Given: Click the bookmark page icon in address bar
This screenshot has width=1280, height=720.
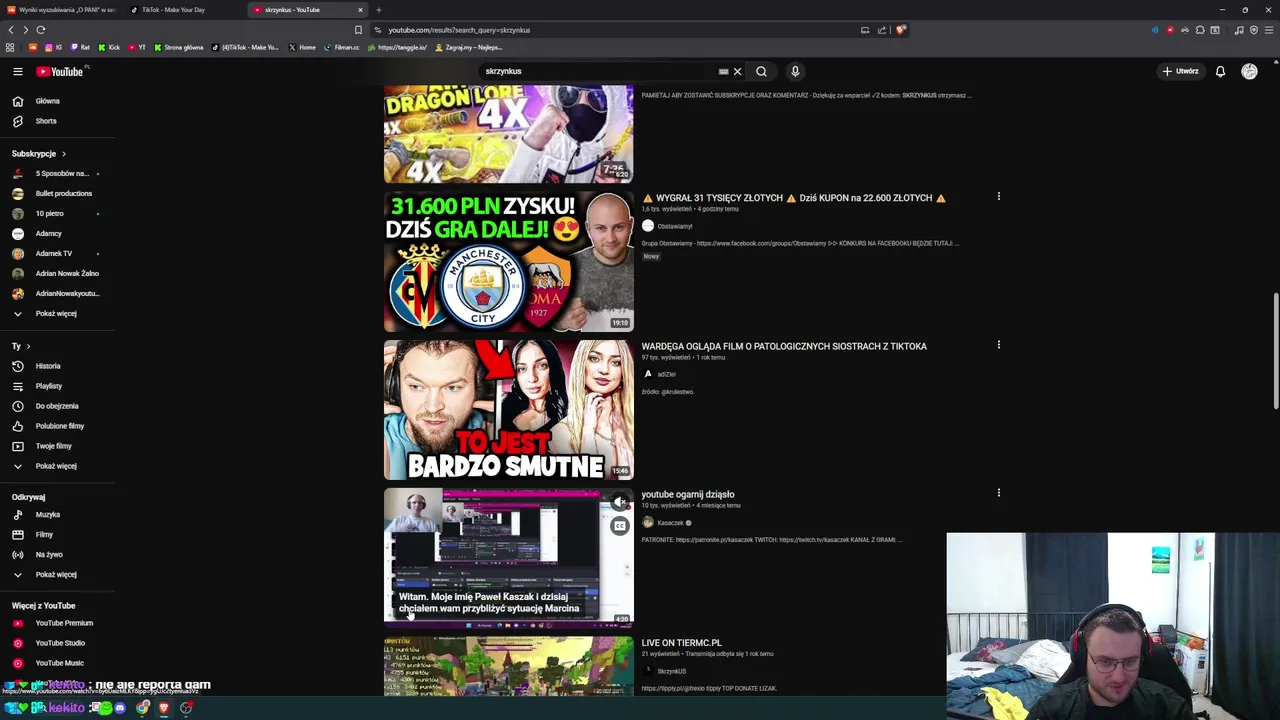Looking at the screenshot, I should click(x=358, y=30).
